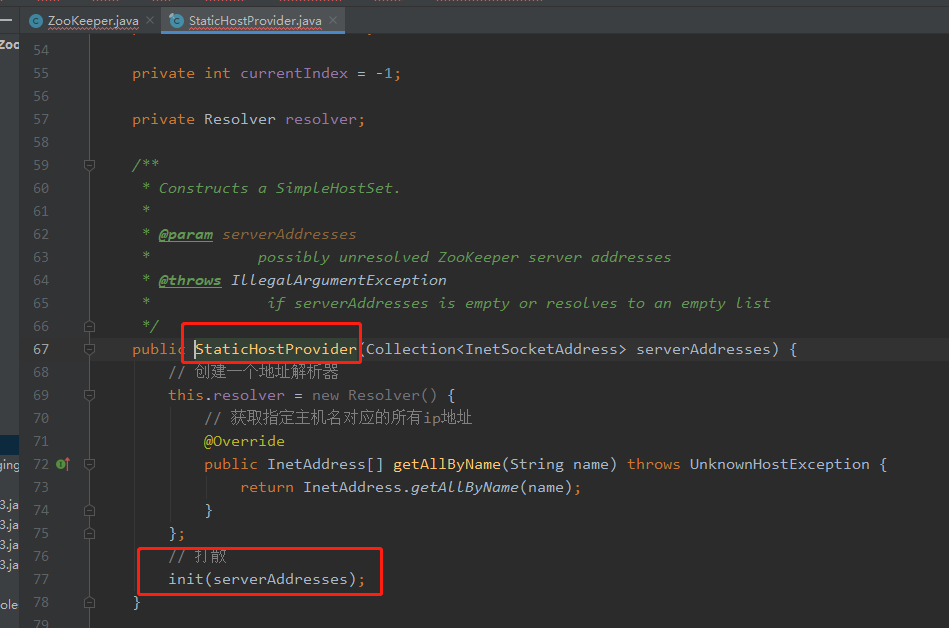The image size is (949, 628).
Task: Close the ZooKeeper.java tab
Action: (x=150, y=21)
